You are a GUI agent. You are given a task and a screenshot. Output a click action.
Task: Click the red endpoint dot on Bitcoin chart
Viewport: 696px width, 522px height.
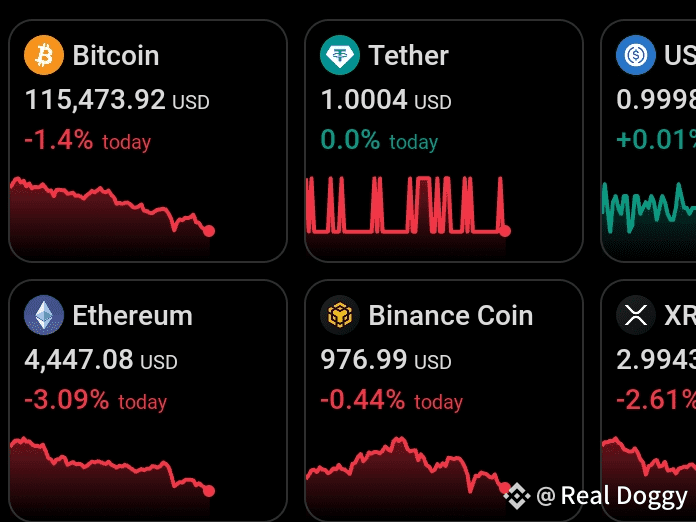pos(209,231)
